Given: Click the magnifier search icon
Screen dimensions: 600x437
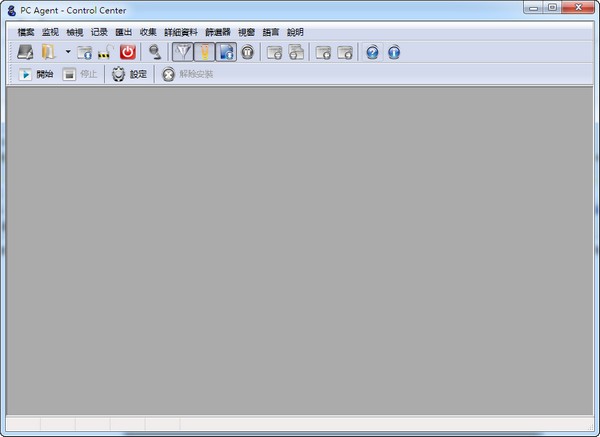Looking at the screenshot, I should 155,52.
